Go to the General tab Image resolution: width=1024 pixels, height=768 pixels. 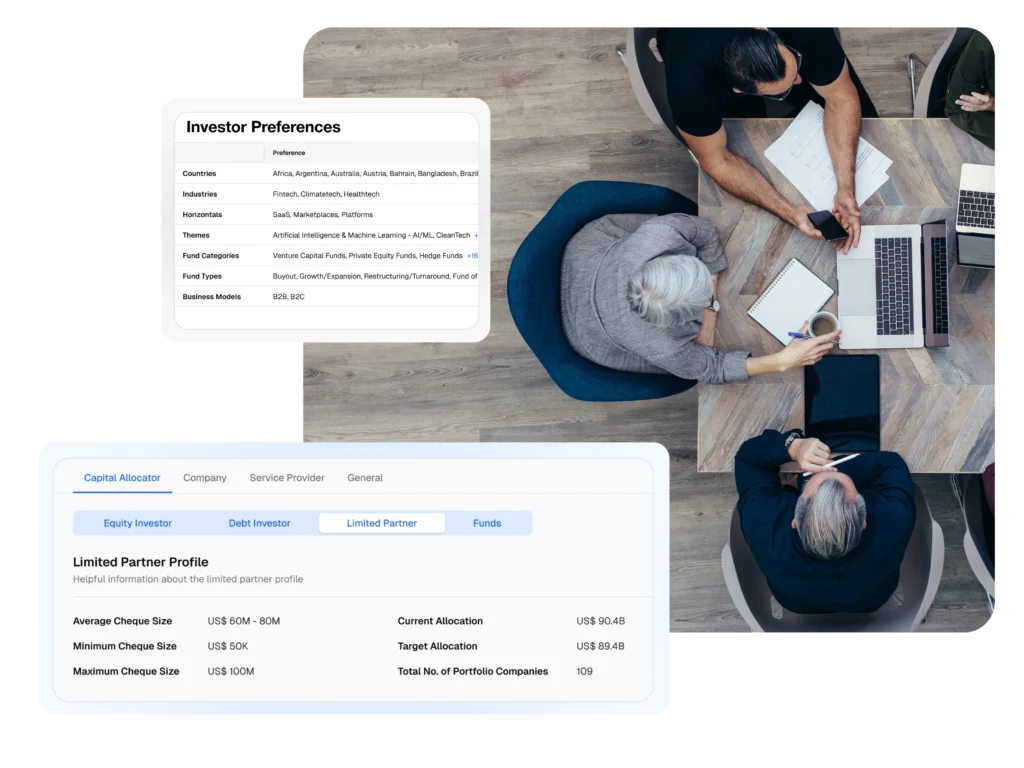(365, 478)
